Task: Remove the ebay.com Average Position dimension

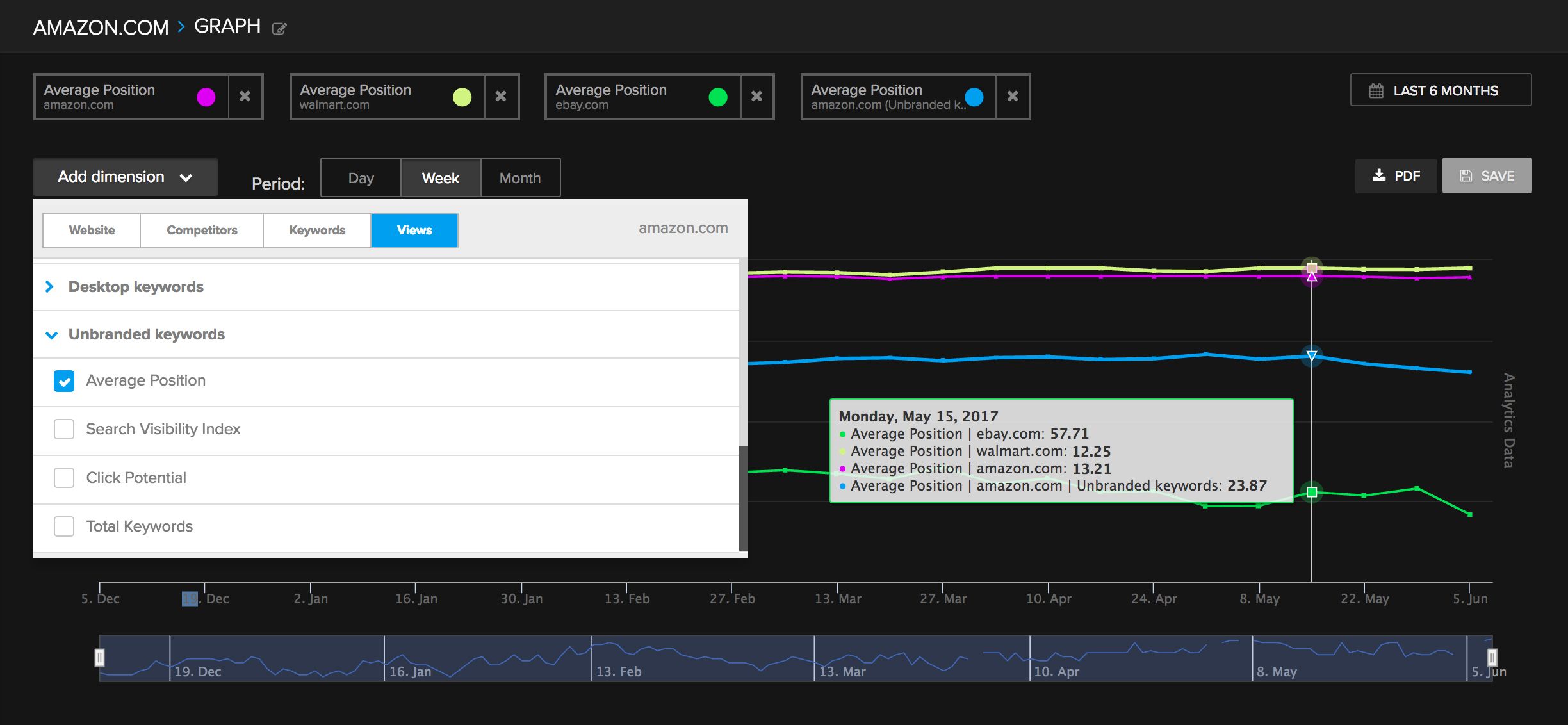Action: 756,96
